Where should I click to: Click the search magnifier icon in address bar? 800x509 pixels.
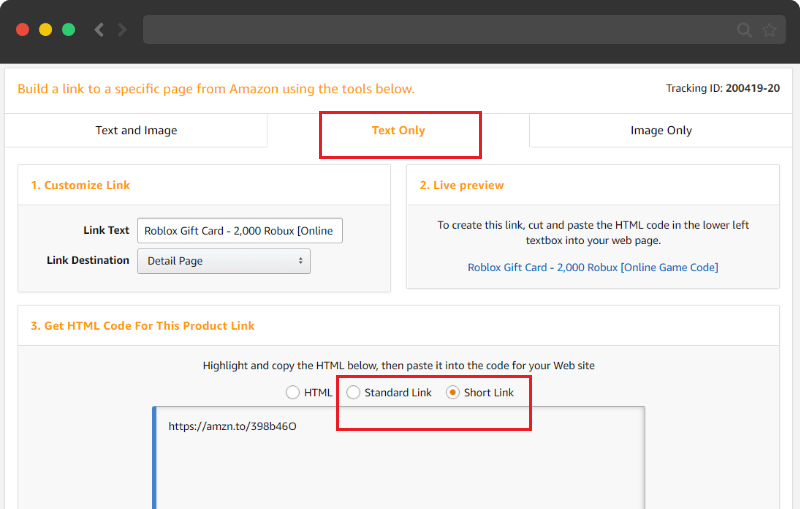click(744, 30)
